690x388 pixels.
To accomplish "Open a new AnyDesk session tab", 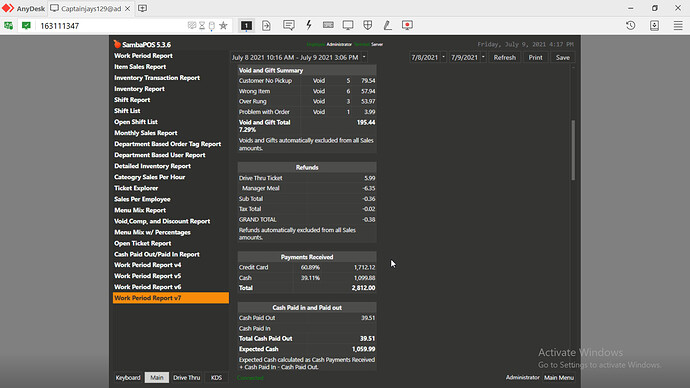I will coord(143,8).
